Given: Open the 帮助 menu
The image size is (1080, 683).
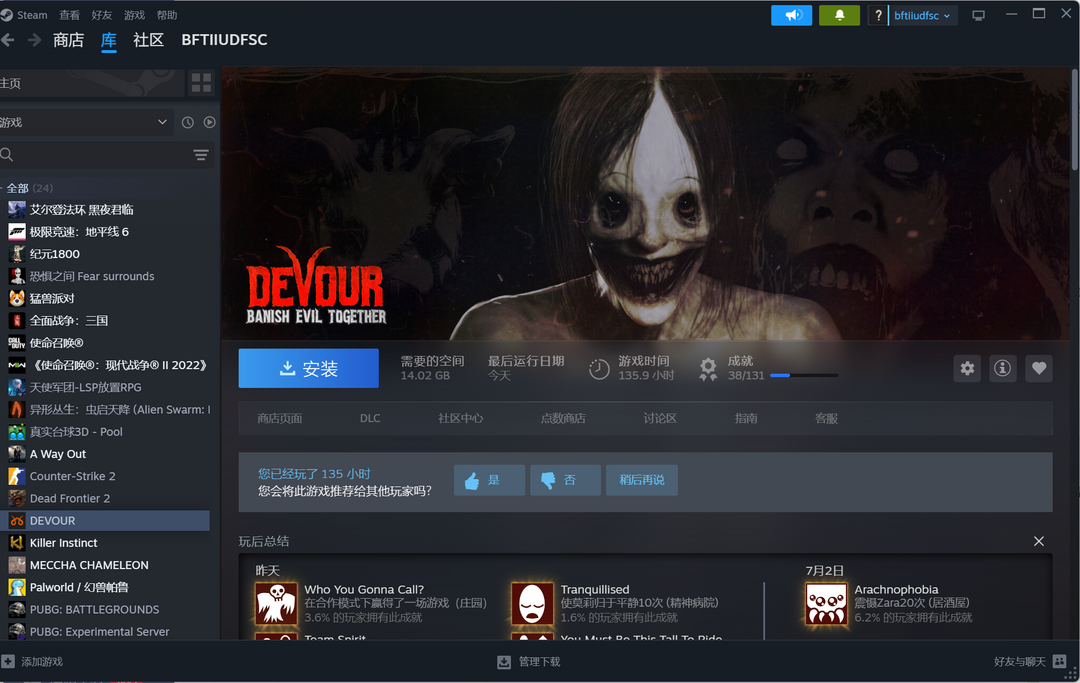Looking at the screenshot, I should coord(167,14).
